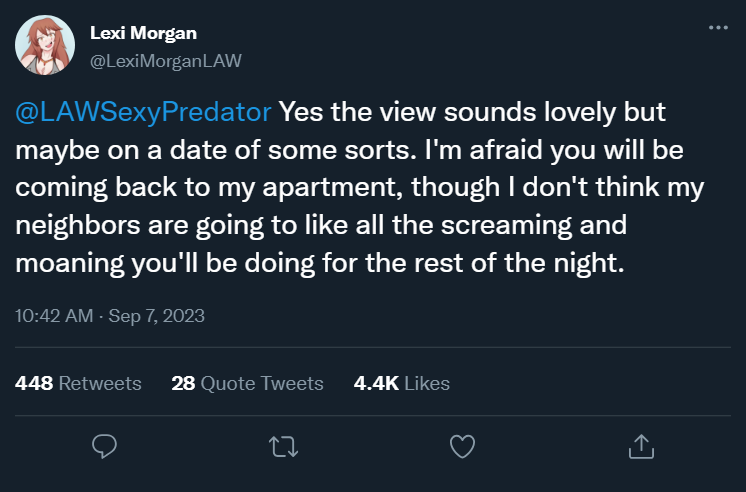Show the Quote Tweets list label
This screenshot has height=492, width=746.
[262, 383]
